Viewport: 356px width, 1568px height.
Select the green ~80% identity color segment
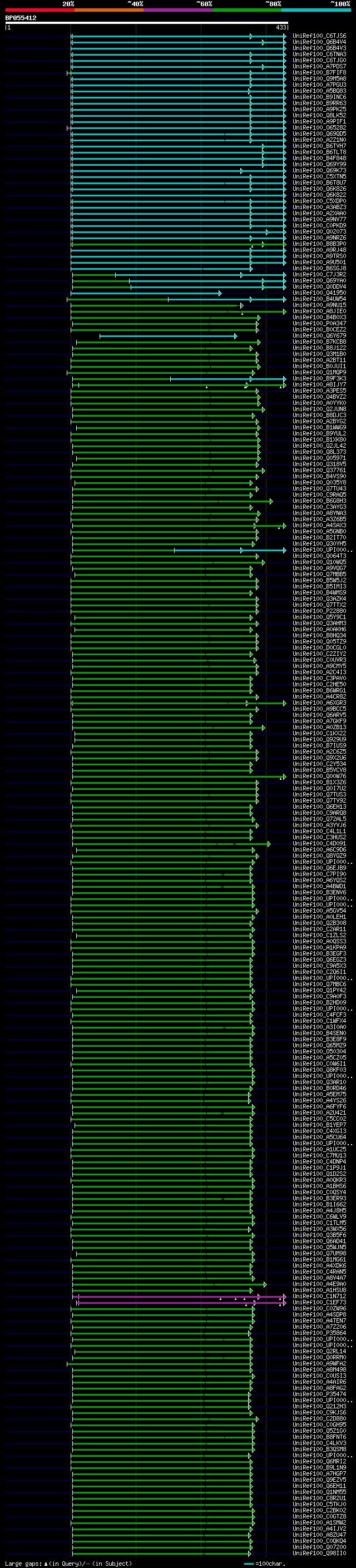[x=247, y=11]
